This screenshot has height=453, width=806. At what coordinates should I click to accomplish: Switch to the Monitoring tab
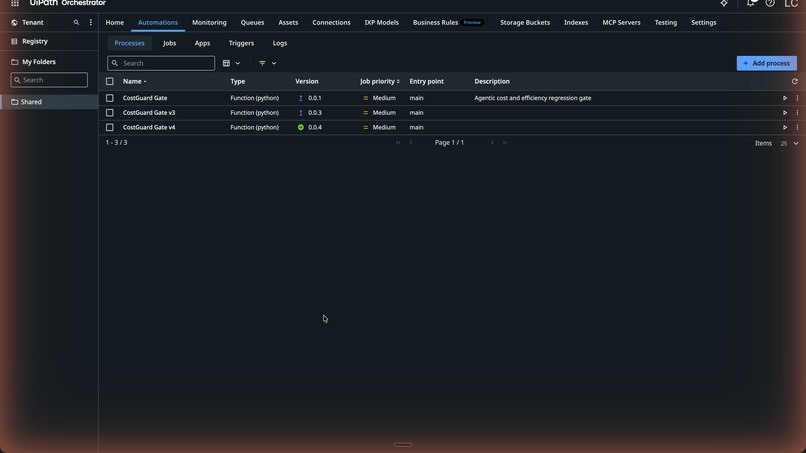(209, 23)
